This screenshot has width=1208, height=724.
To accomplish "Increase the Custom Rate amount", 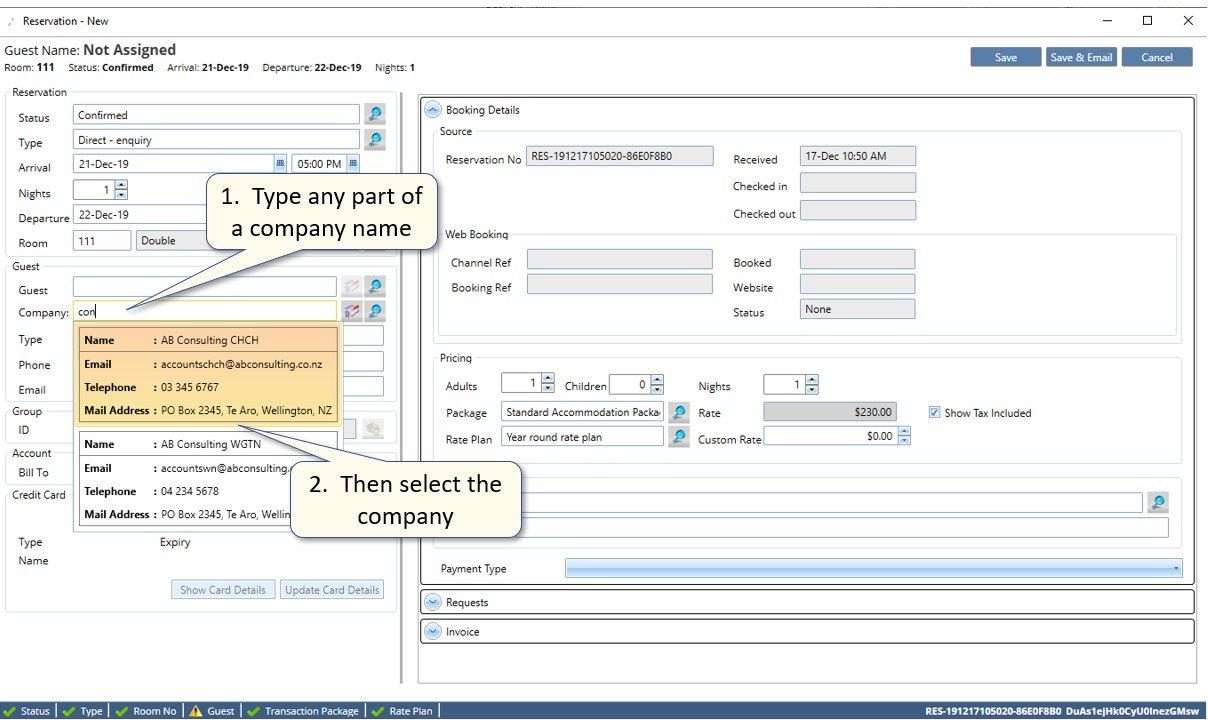I will coord(904,431).
